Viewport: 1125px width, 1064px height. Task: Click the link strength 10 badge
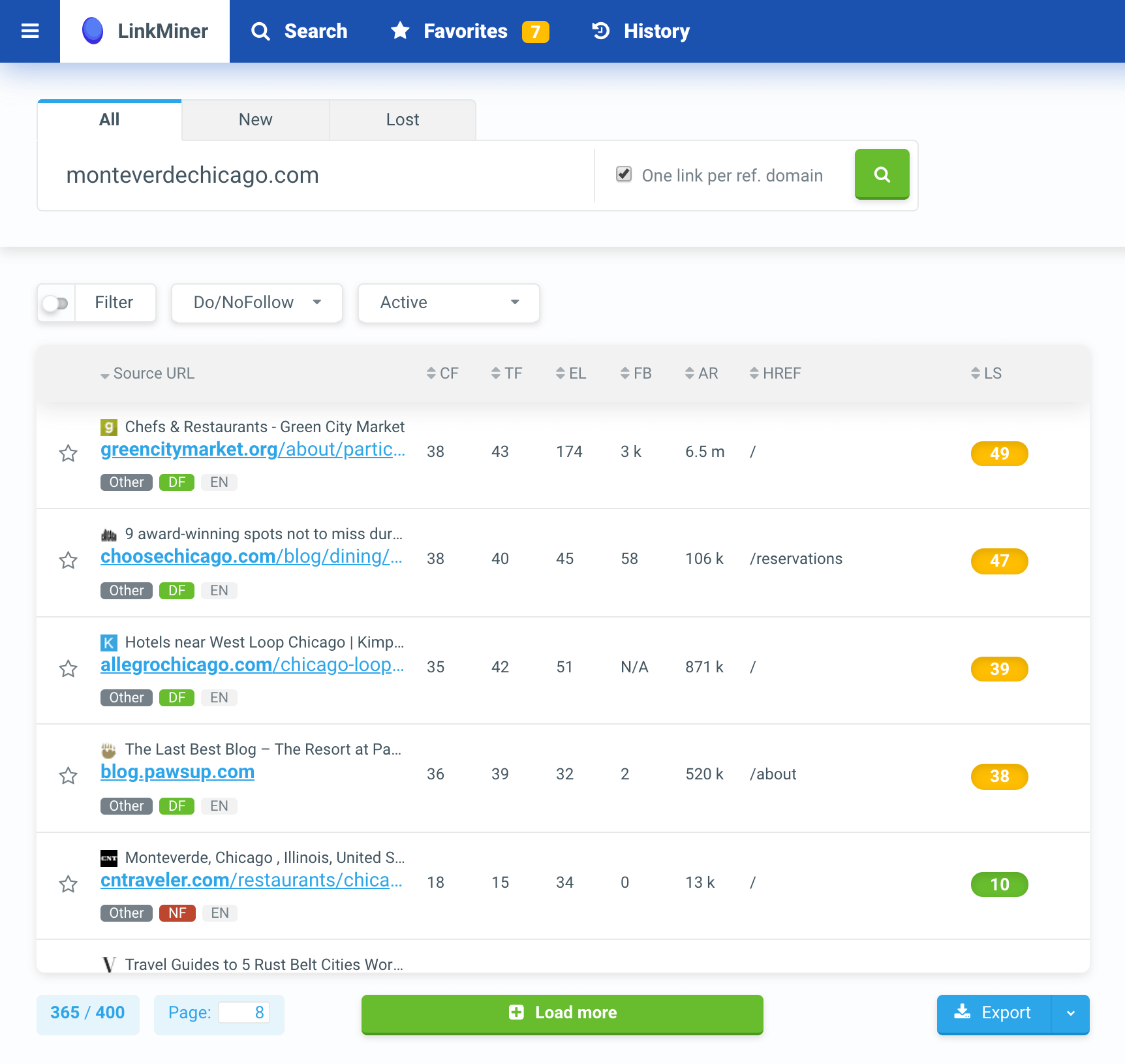click(x=999, y=884)
